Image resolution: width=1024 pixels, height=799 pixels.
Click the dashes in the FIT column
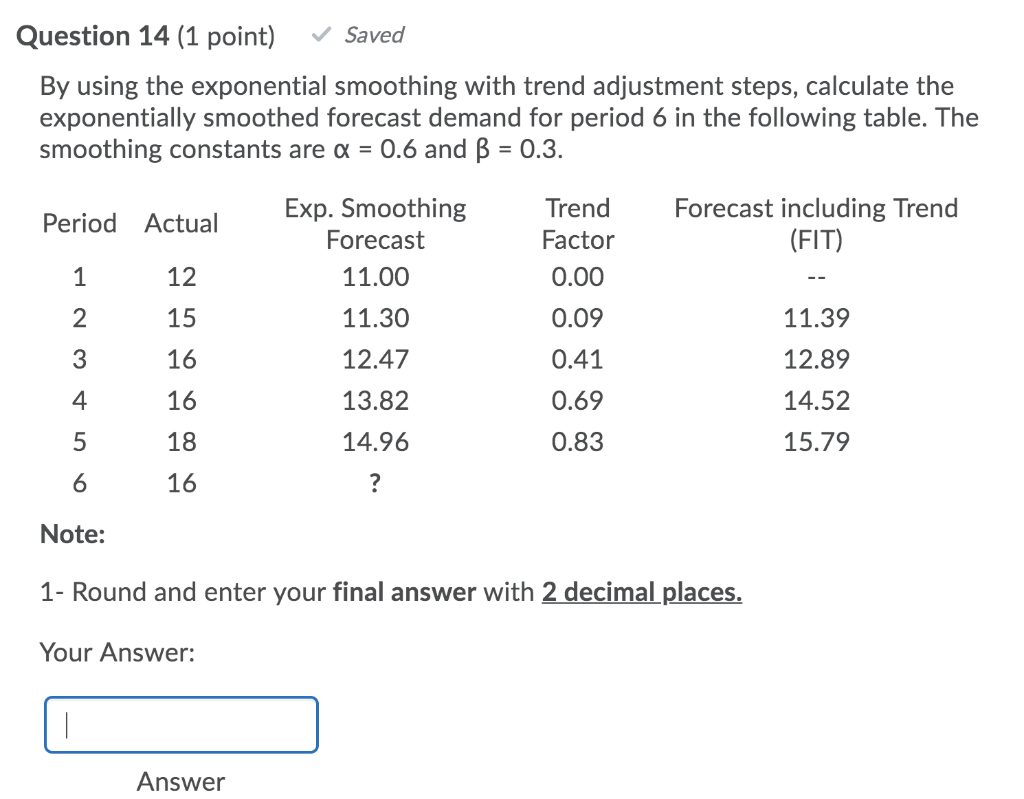pyautogui.click(x=816, y=277)
